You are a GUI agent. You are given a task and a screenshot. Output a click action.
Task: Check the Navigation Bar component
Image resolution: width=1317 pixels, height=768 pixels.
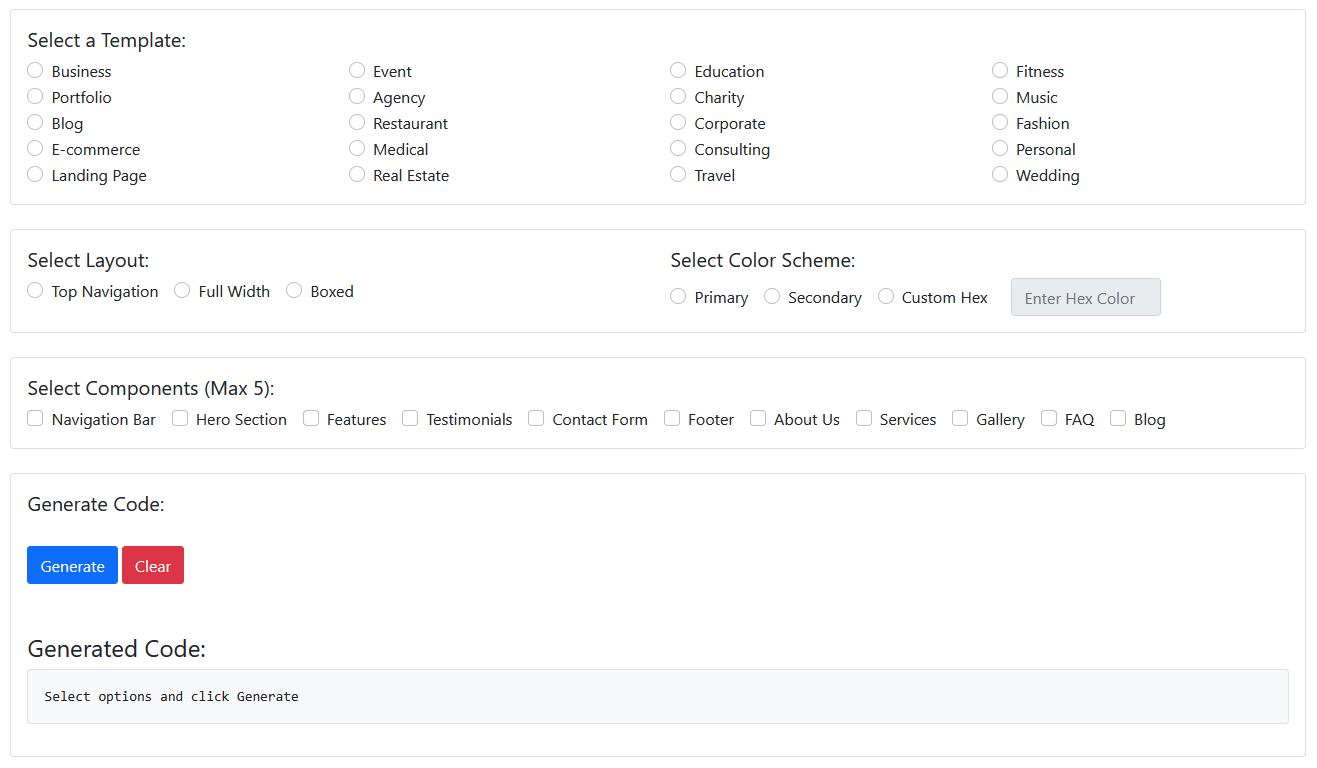[x=35, y=418]
